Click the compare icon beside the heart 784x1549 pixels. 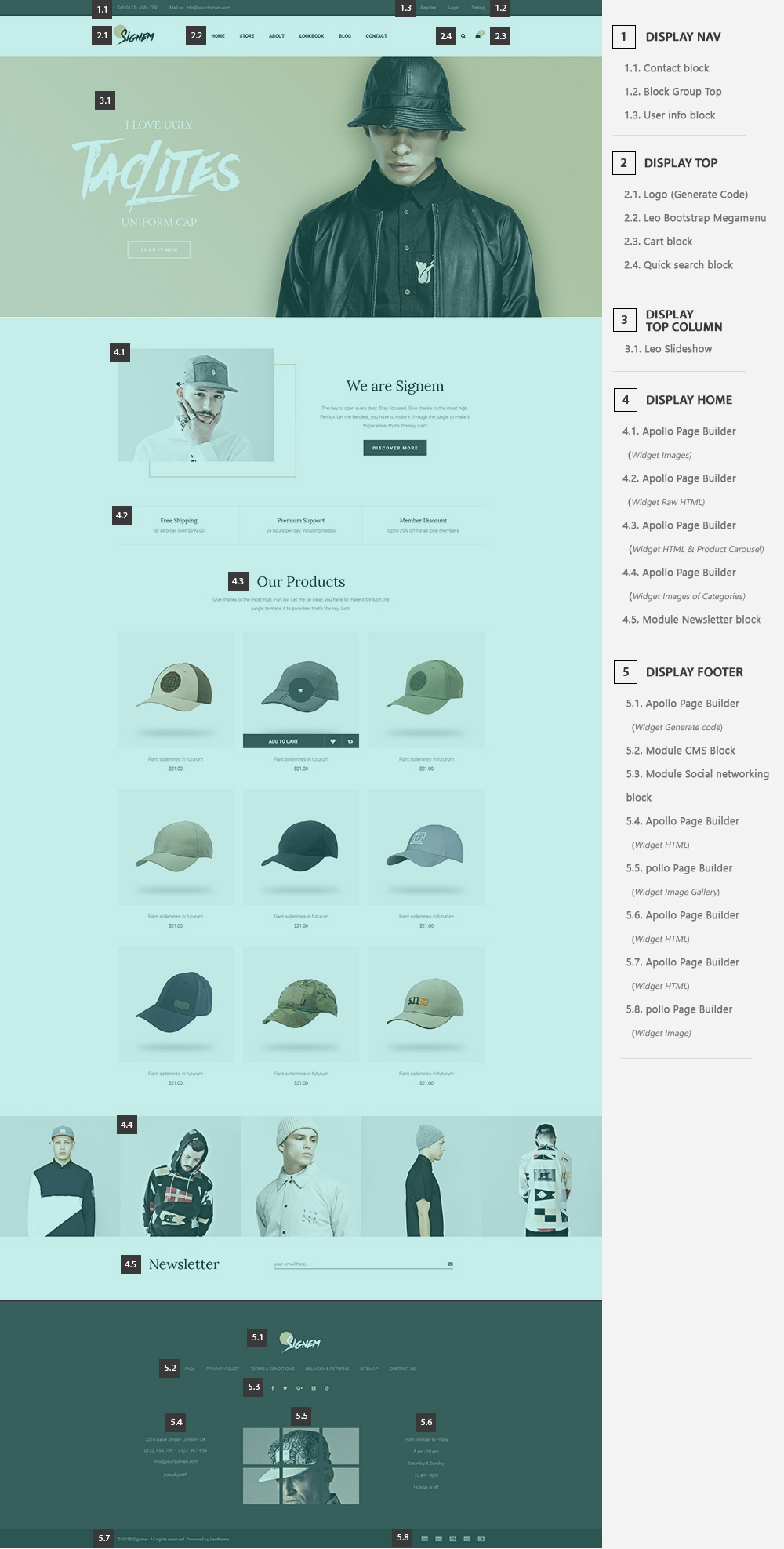pos(350,741)
